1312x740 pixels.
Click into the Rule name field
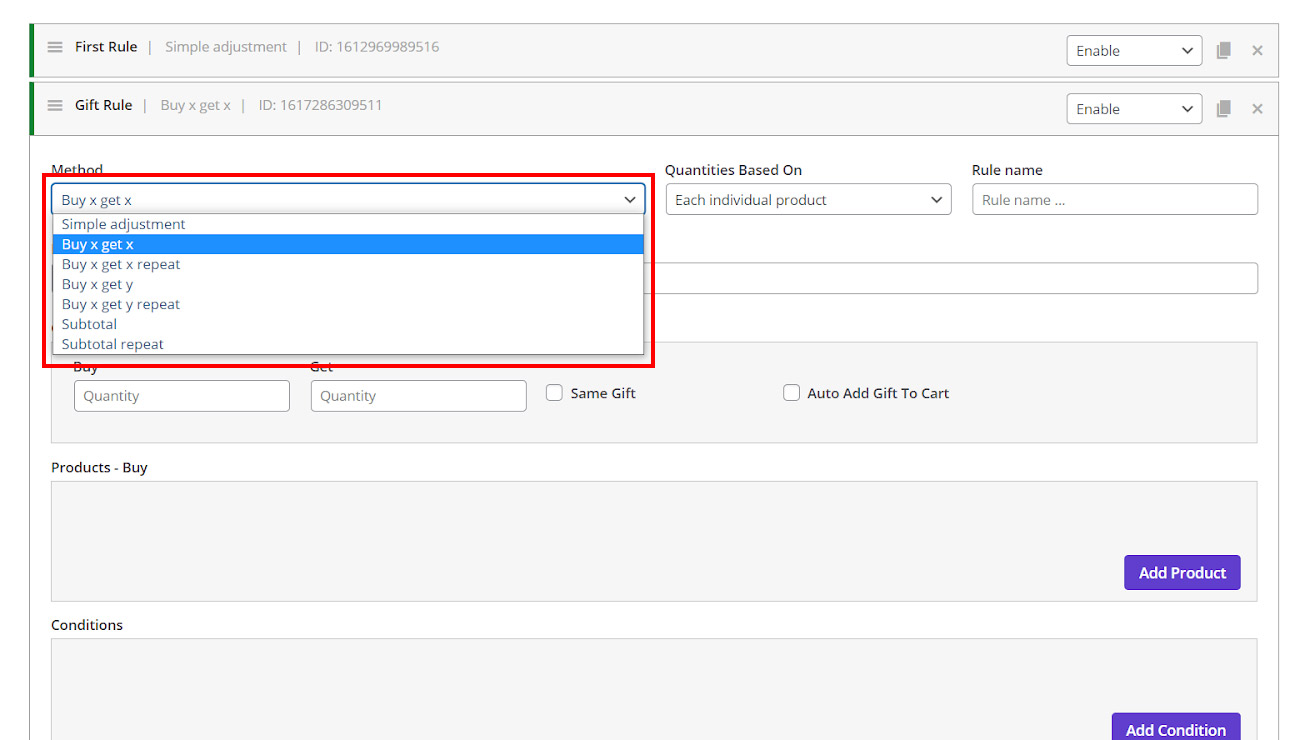click(1114, 200)
